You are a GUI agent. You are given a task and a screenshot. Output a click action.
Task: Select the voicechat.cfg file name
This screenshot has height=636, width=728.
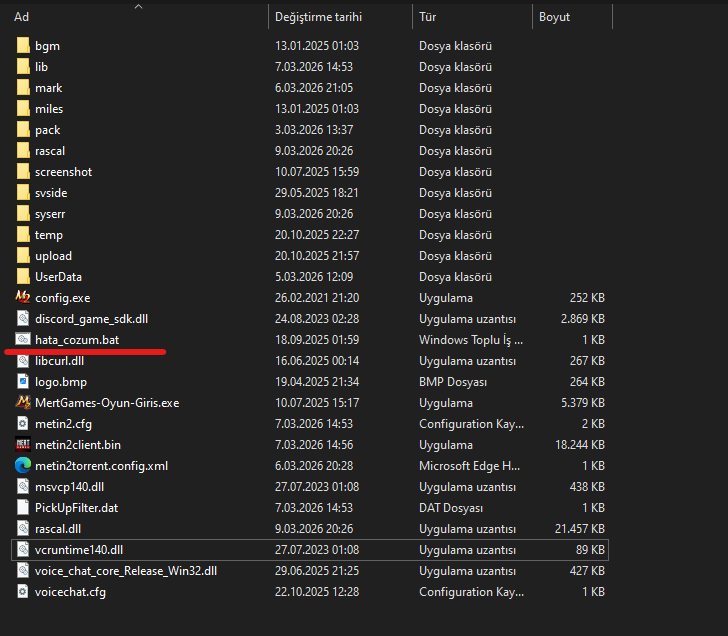71,592
